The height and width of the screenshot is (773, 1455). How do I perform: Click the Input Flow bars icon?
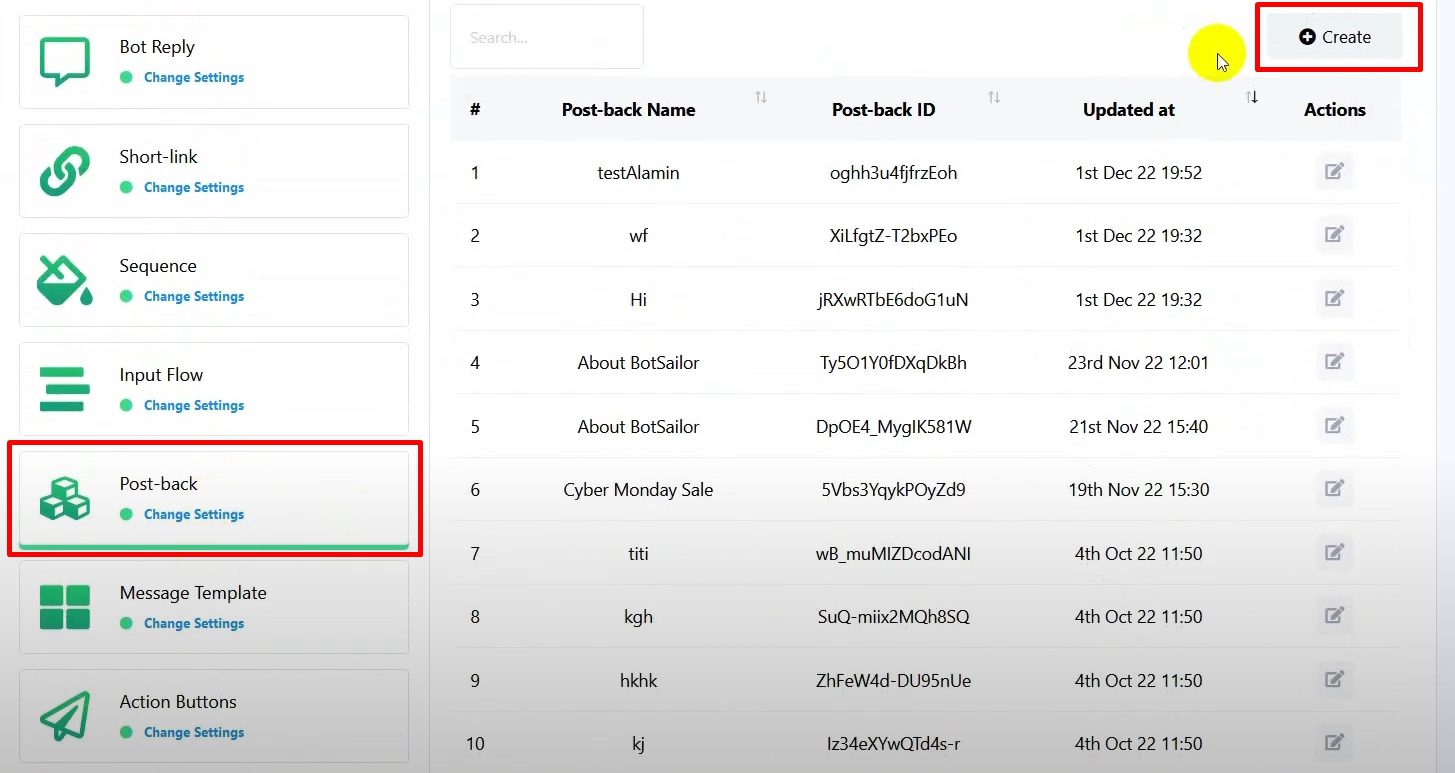64,389
